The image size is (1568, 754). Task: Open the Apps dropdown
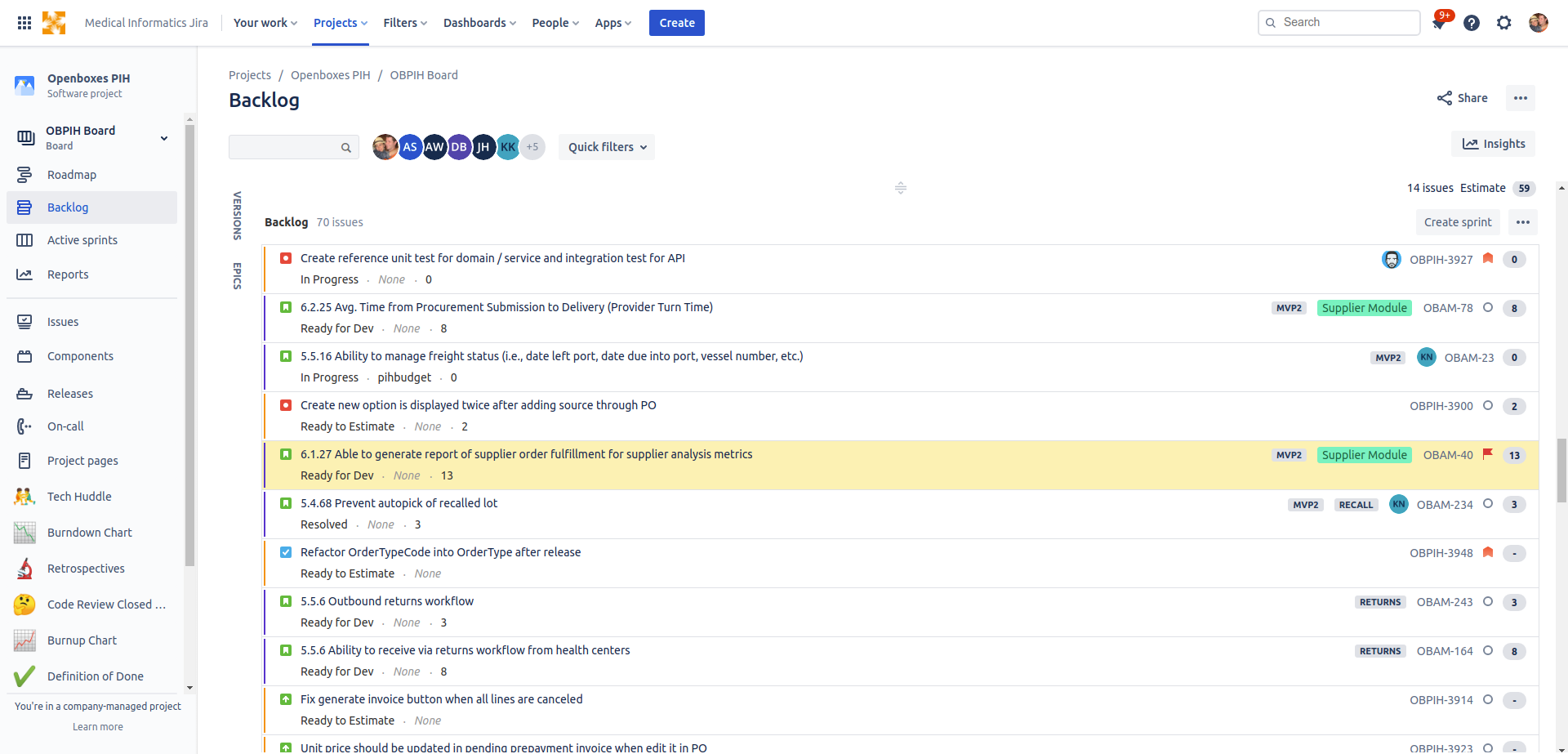(x=613, y=23)
